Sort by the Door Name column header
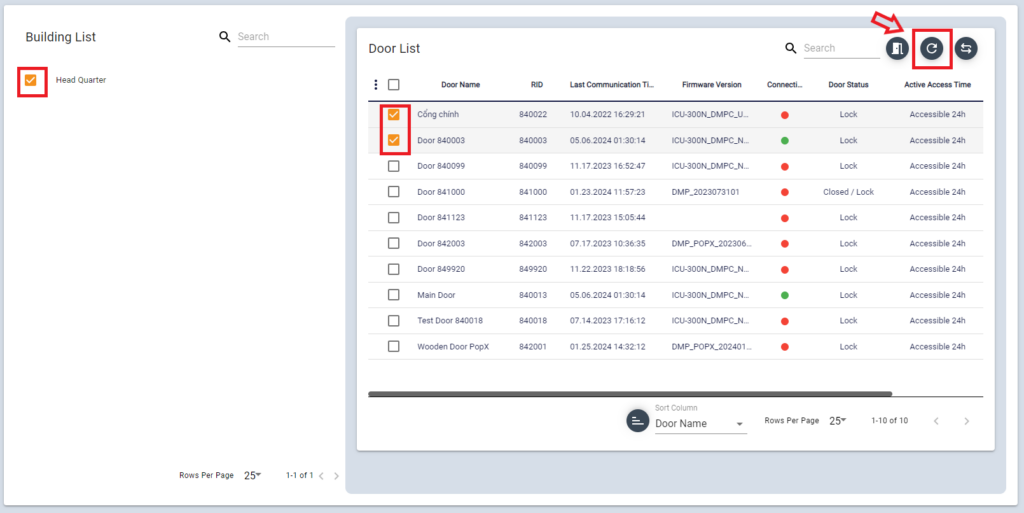The image size is (1024, 513). coord(460,85)
